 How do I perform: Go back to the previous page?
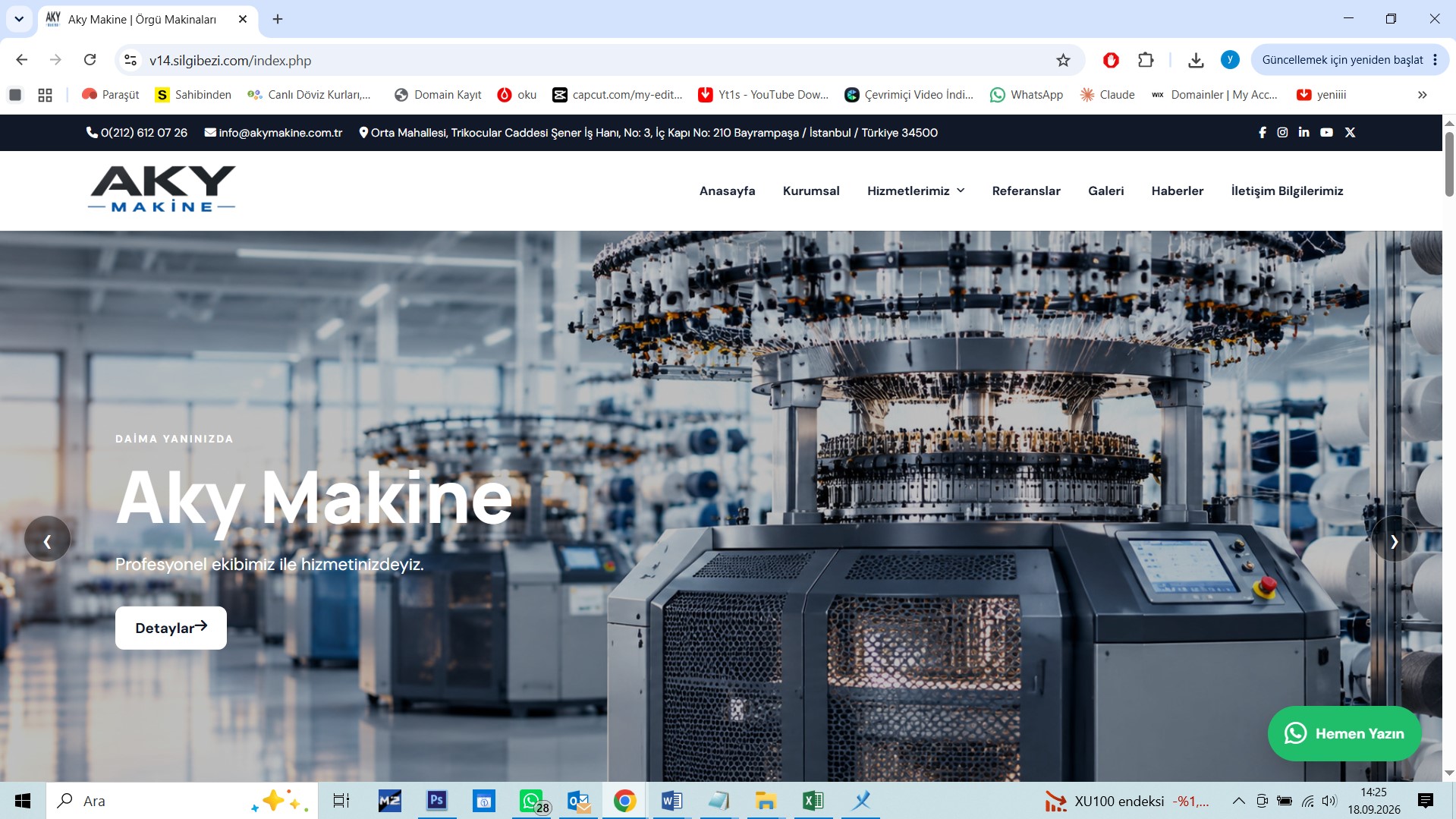21,60
